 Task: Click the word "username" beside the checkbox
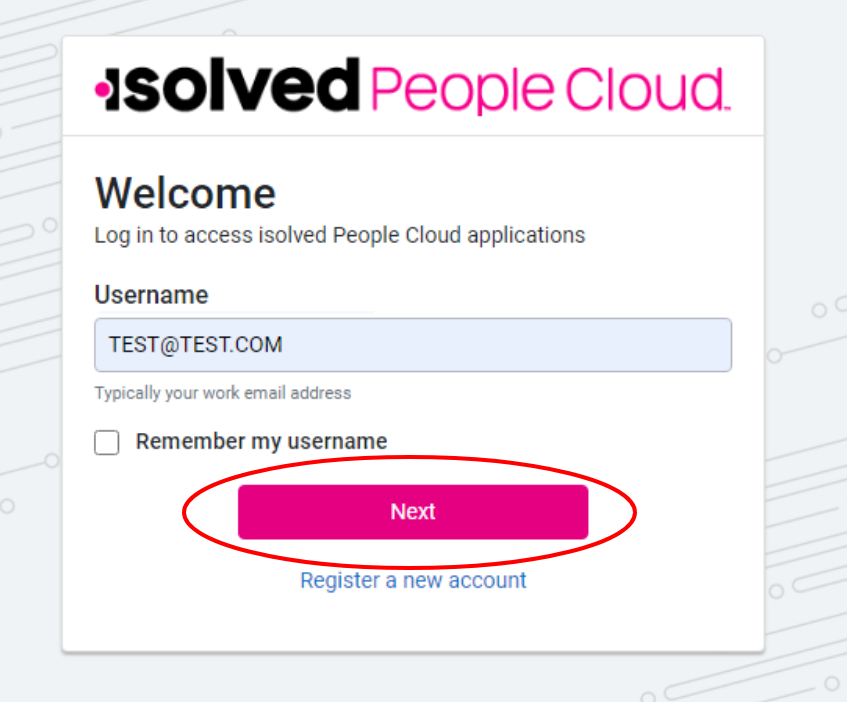click(337, 441)
